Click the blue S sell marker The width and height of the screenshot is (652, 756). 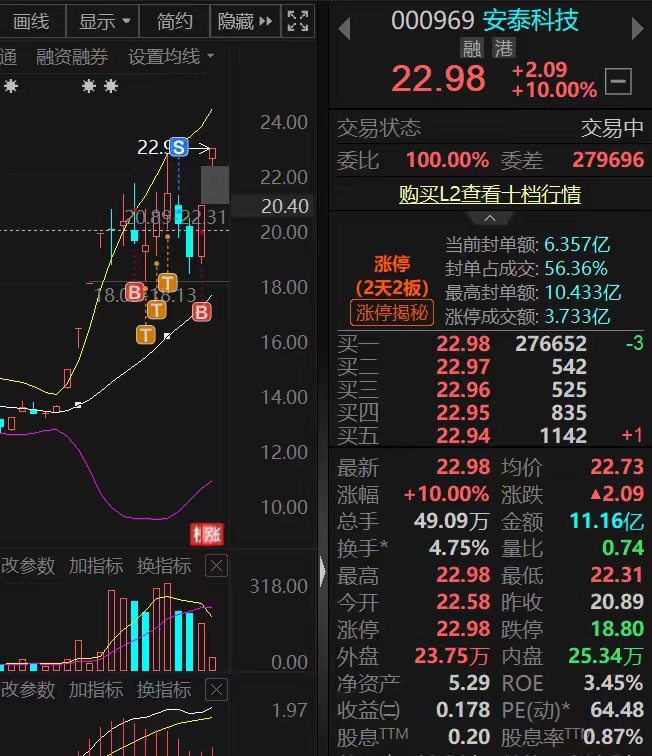(178, 147)
